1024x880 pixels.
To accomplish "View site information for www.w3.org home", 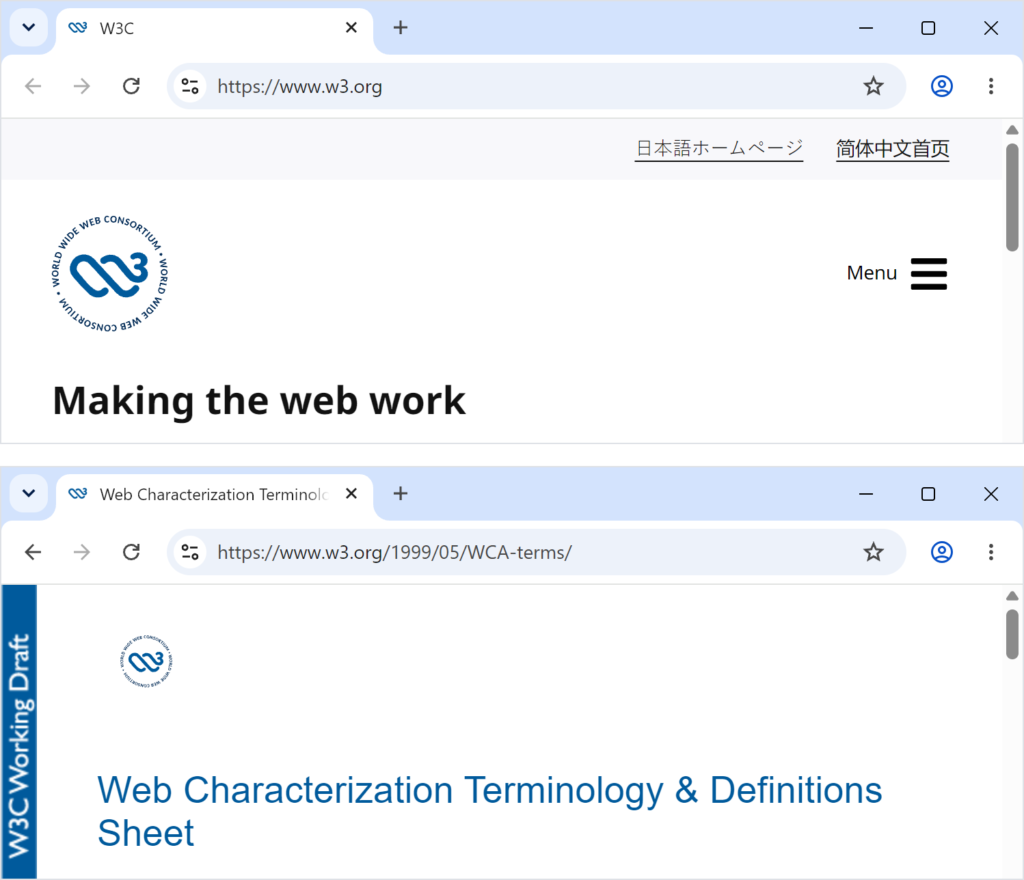I will click(190, 86).
